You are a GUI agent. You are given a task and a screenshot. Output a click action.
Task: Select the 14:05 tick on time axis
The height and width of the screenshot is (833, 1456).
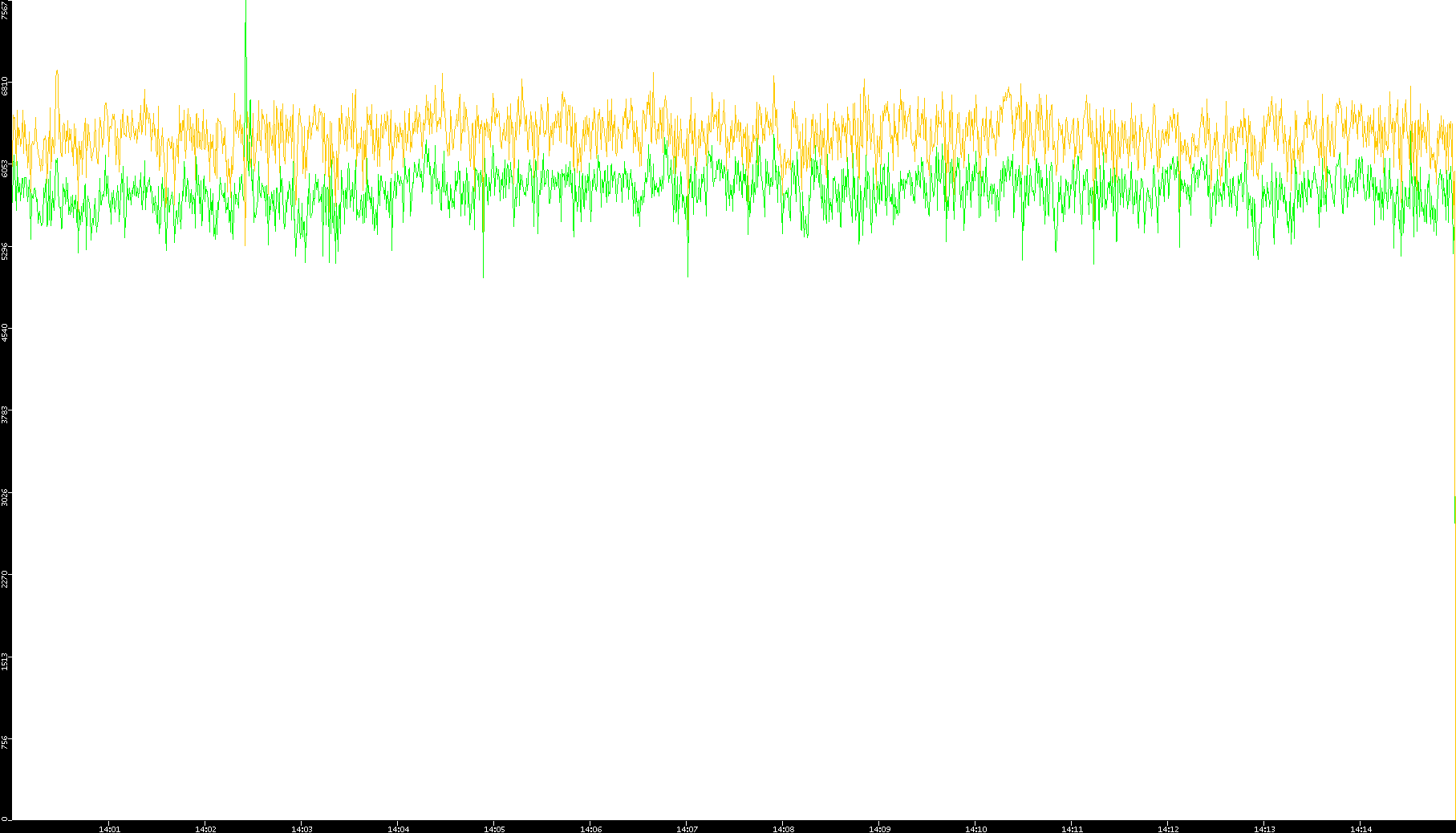[x=494, y=828]
